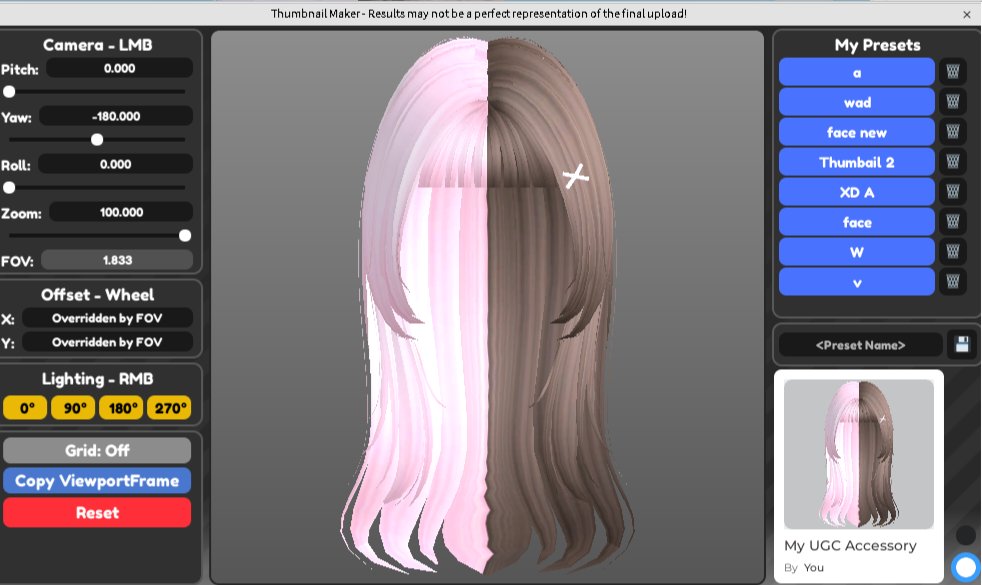
Task: Delete the "W" preset trash icon
Action: [x=953, y=252]
